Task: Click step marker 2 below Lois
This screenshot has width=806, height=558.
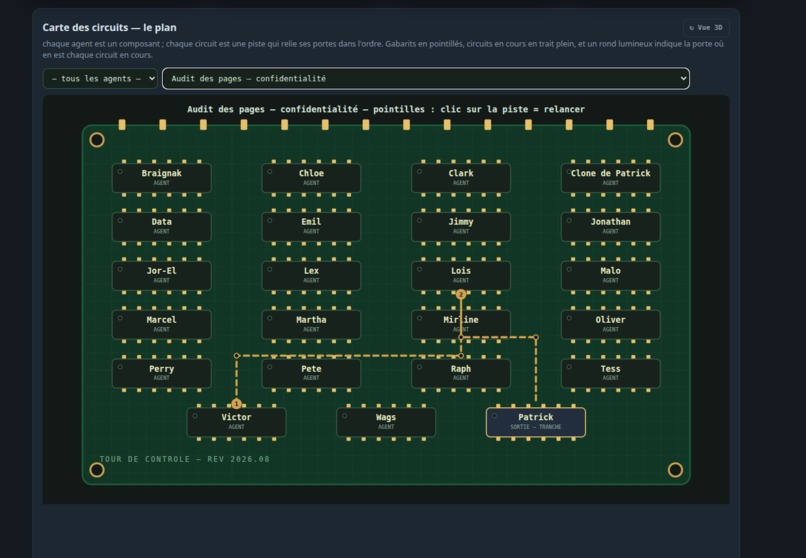Action: coord(461,294)
